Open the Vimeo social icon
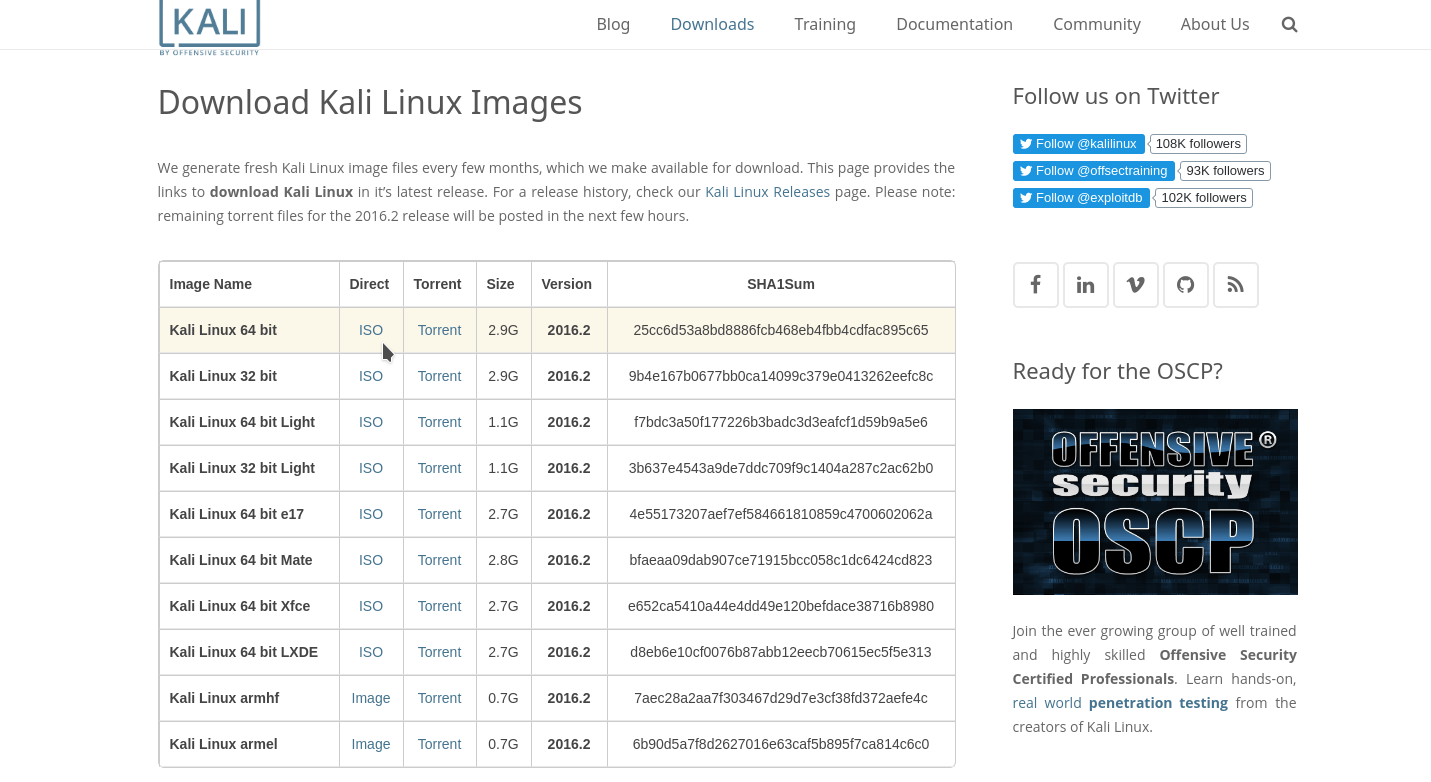This screenshot has height=782, width=1431. 1135,285
